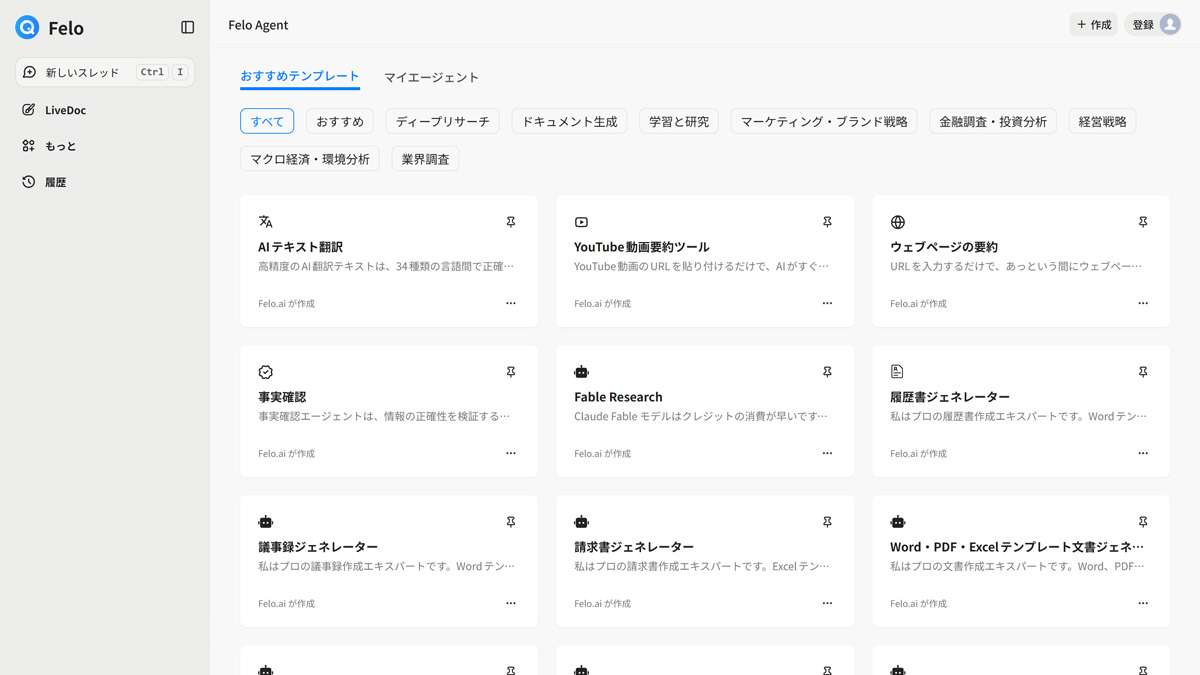Click the new thread chat icon
This screenshot has width=1200, height=675.
(29, 72)
